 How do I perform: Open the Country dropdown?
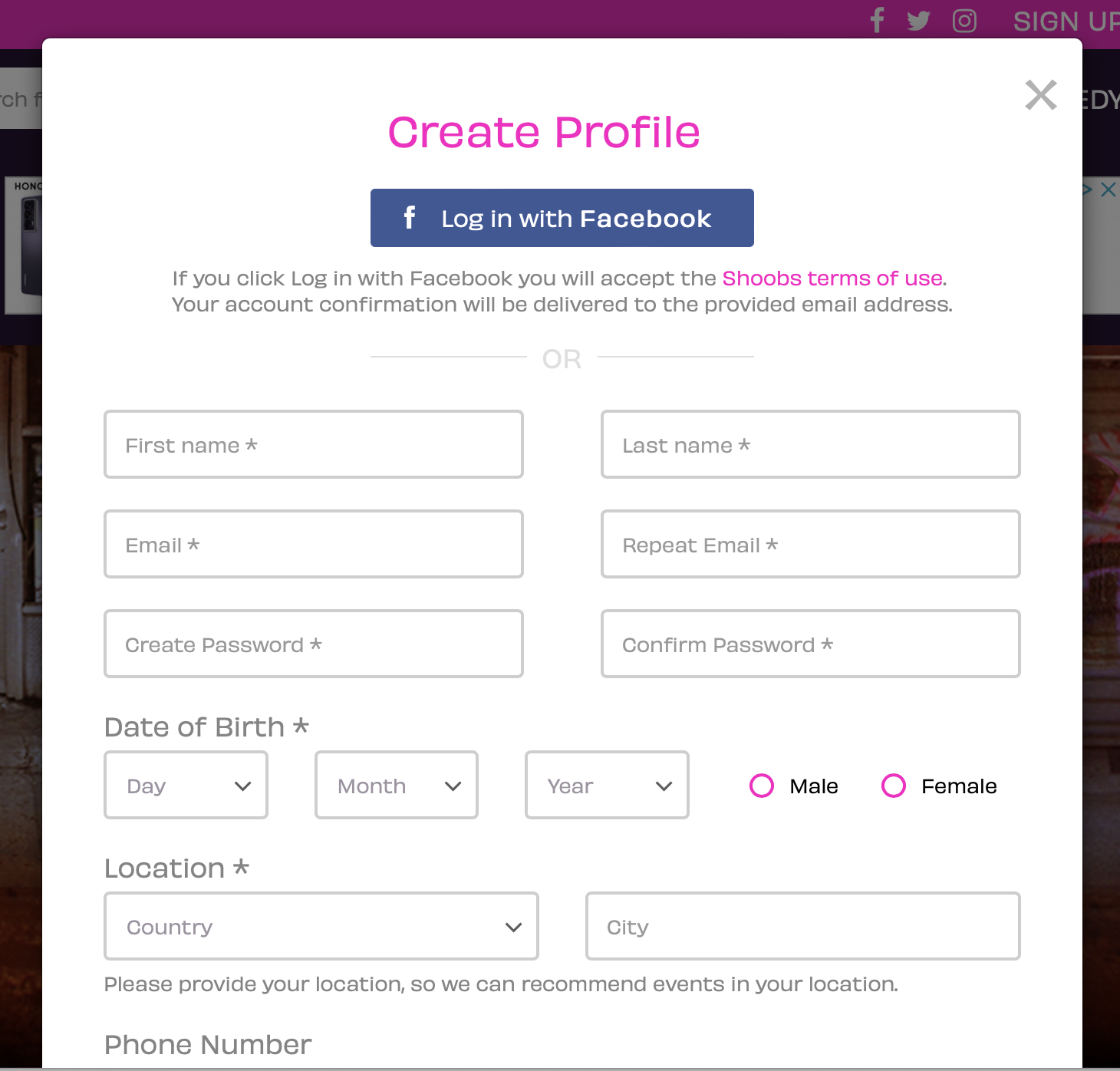click(x=321, y=926)
